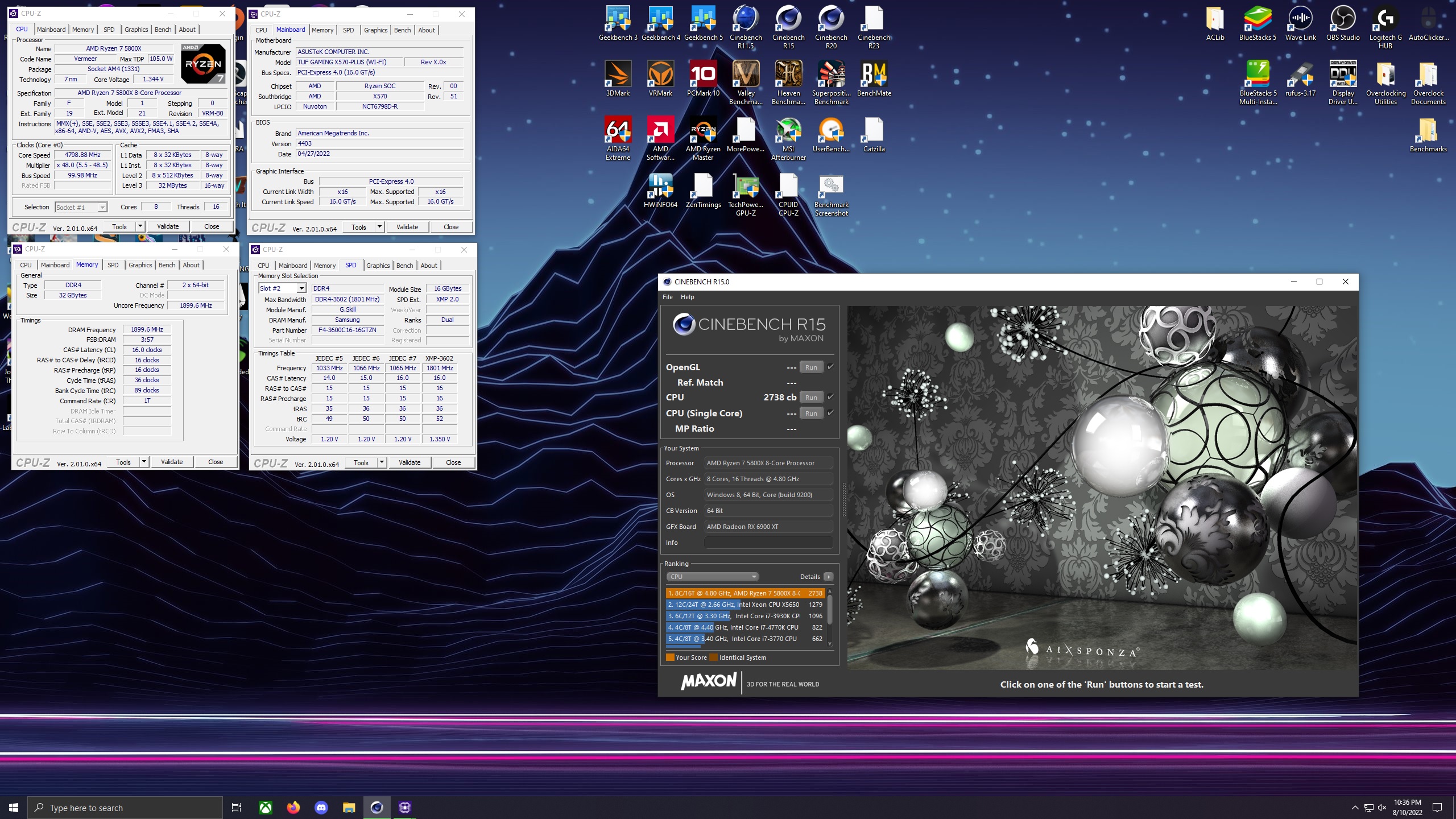Screen dimensions: 1456x819
Task: Open PCMark 10 desktop shortcut
Action: click(x=703, y=78)
